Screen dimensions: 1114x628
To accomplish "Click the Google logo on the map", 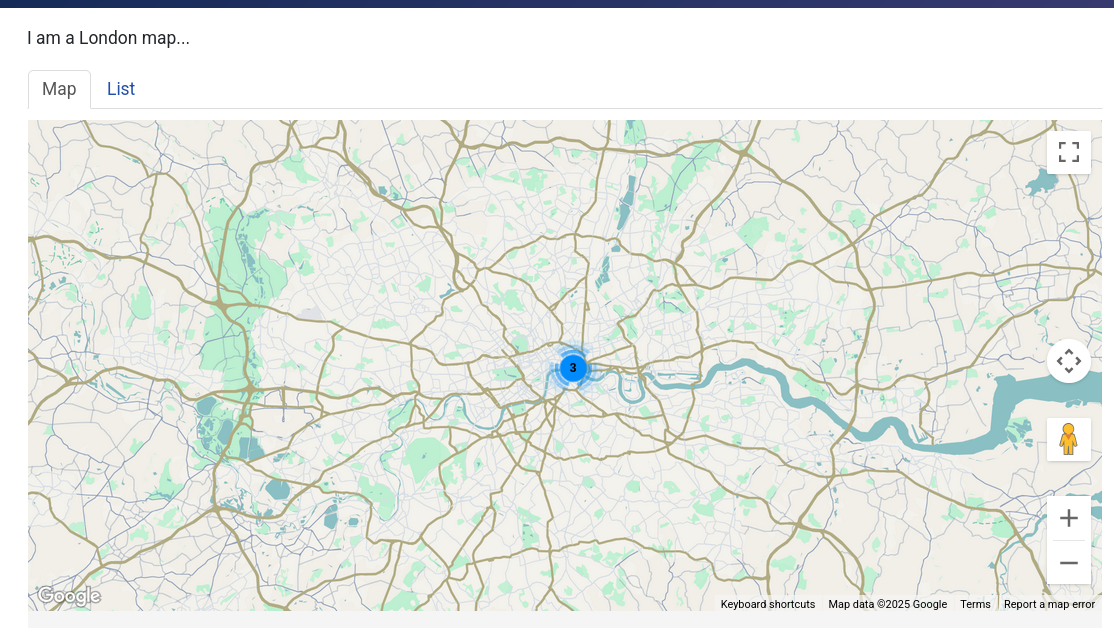I will tap(69, 596).
